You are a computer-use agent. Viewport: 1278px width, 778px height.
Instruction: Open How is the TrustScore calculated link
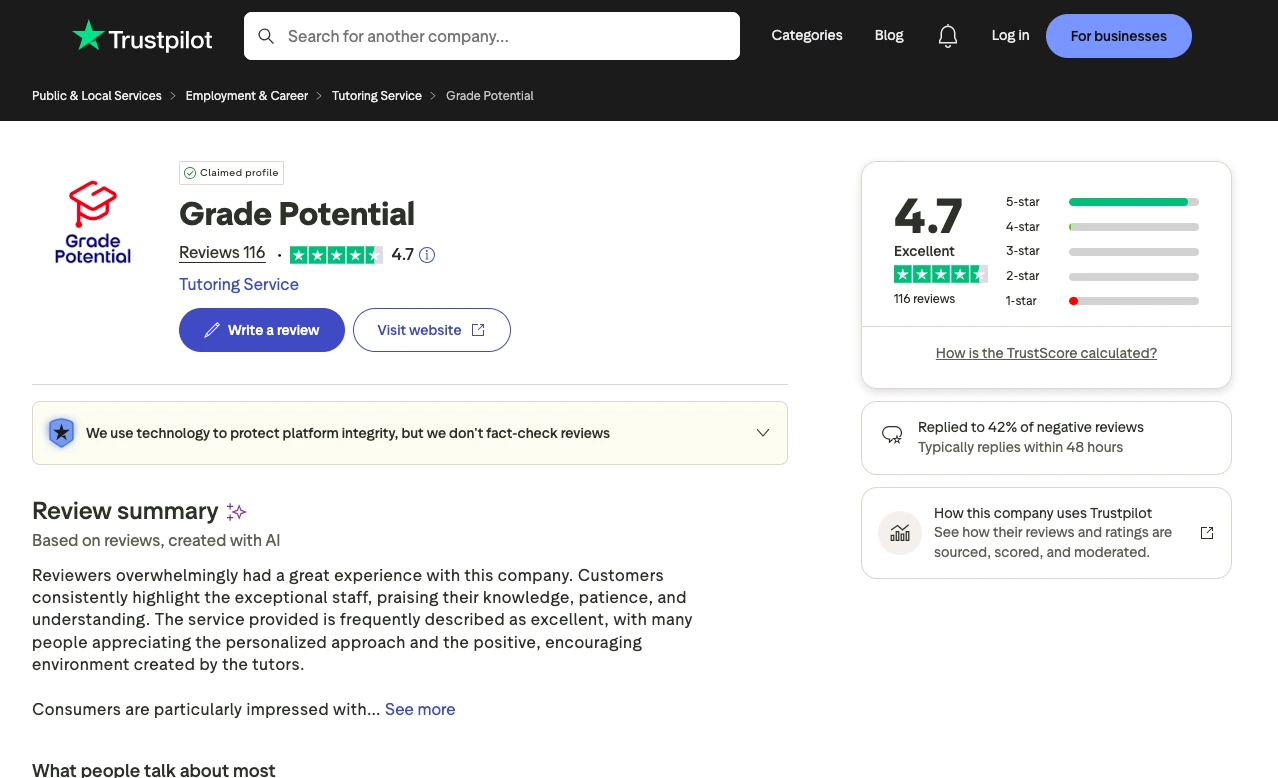[1046, 353]
